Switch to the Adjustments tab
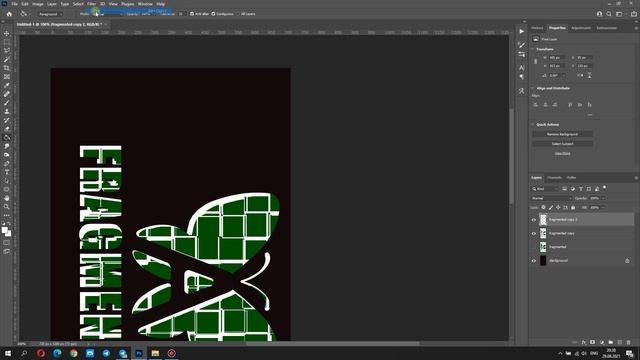Screen dimensions: 640x360 coord(581,28)
